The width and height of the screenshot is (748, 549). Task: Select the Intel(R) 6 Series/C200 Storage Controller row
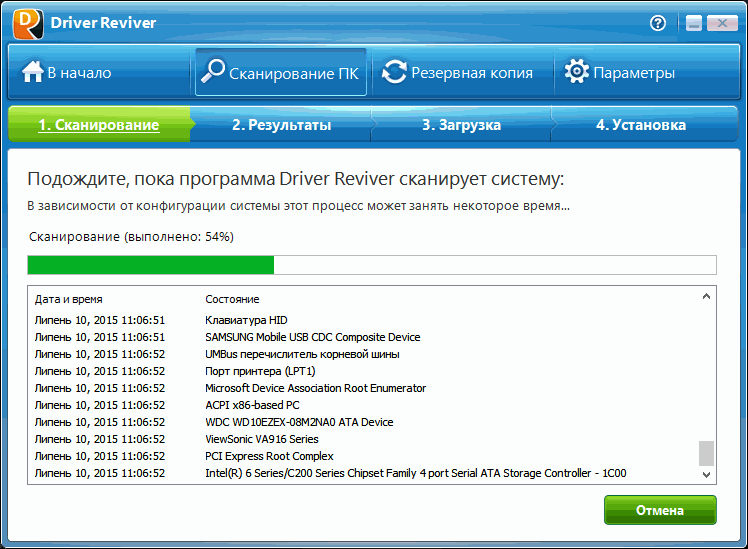click(x=365, y=473)
